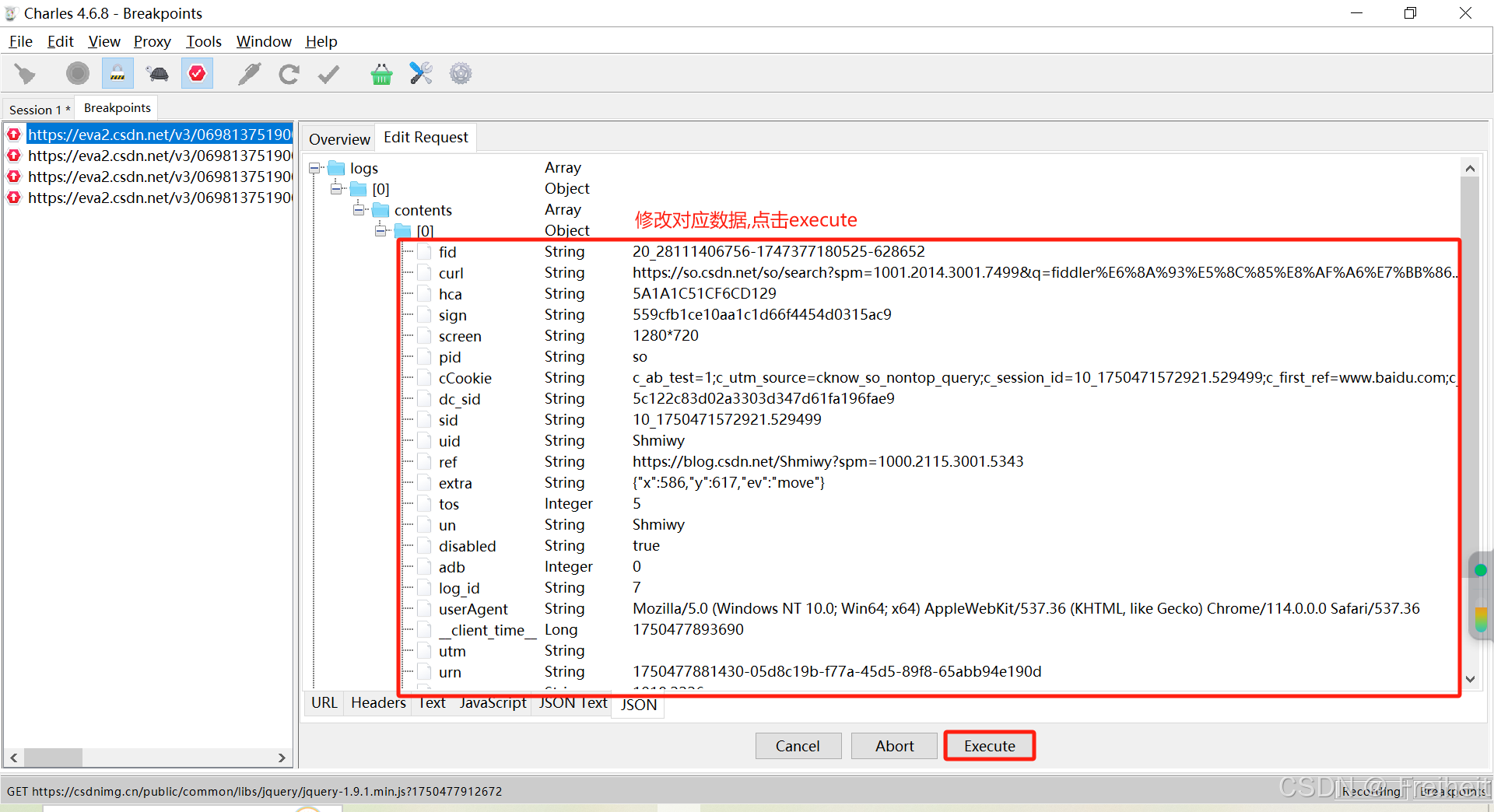Click the extra field JSON value
Image resolution: width=1494 pixels, height=812 pixels.
(x=728, y=483)
